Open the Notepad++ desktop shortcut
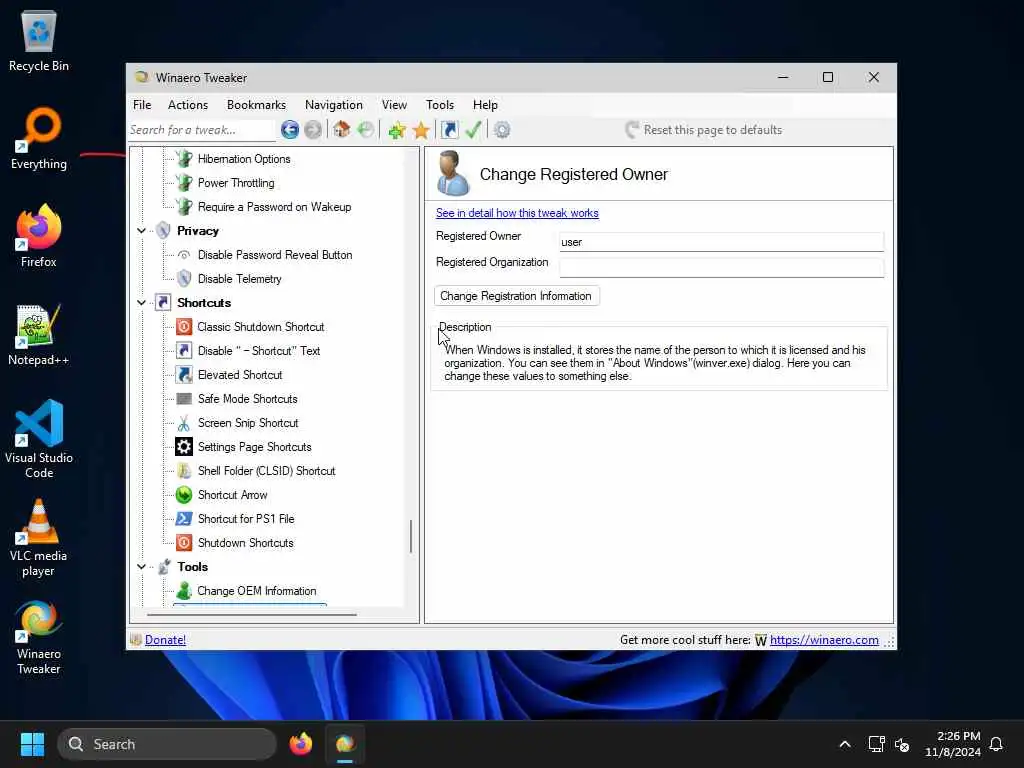 click(x=38, y=334)
